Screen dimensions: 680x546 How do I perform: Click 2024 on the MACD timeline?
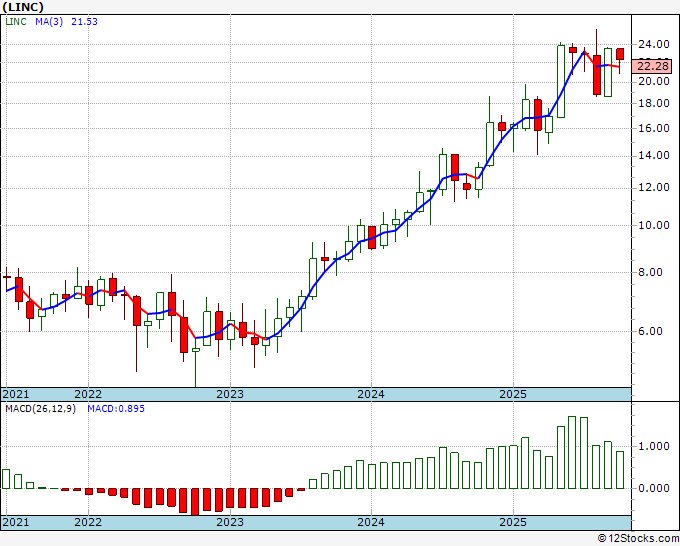click(371, 522)
